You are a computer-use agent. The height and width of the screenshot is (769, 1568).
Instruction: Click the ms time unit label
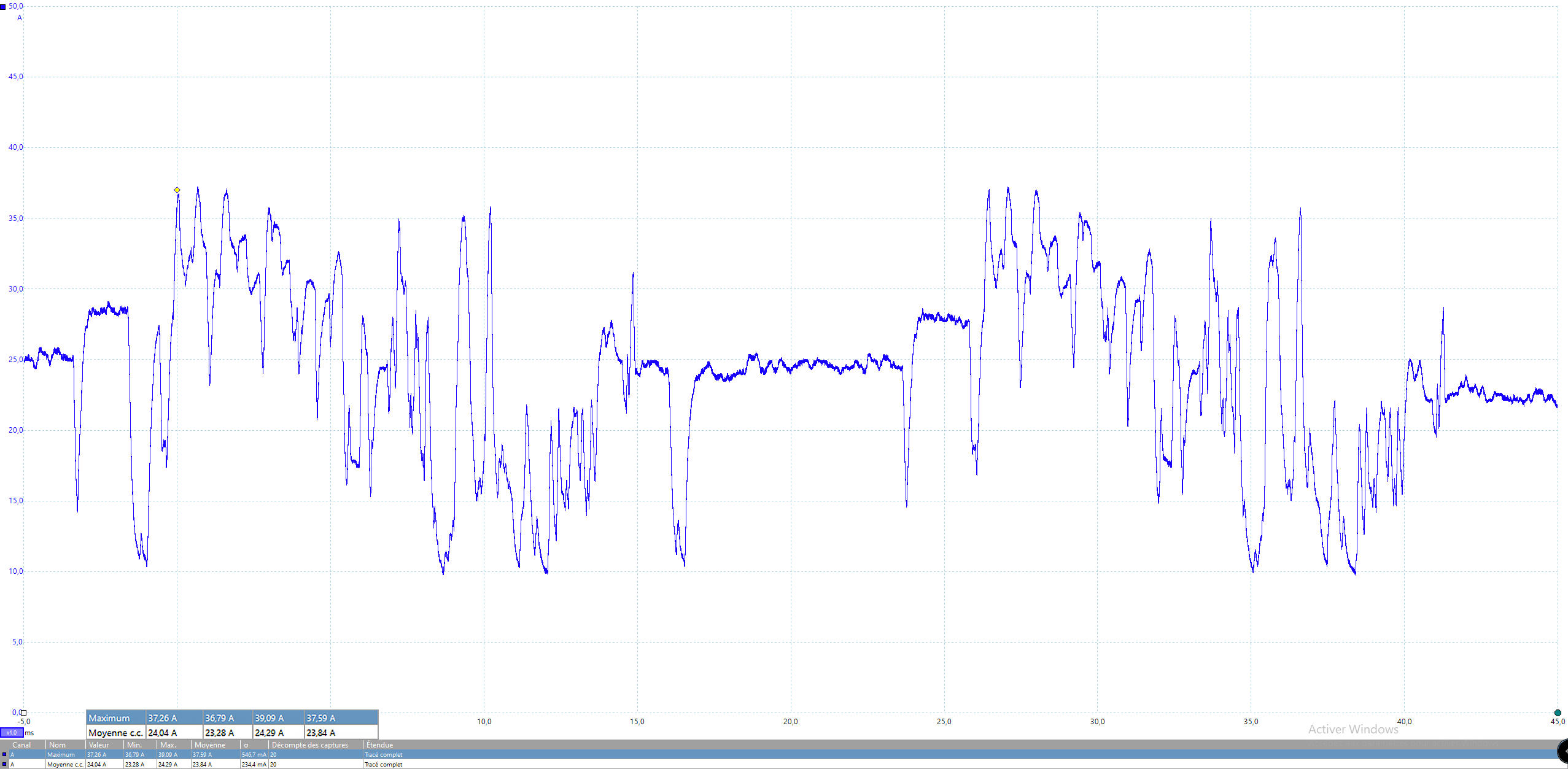[x=29, y=733]
